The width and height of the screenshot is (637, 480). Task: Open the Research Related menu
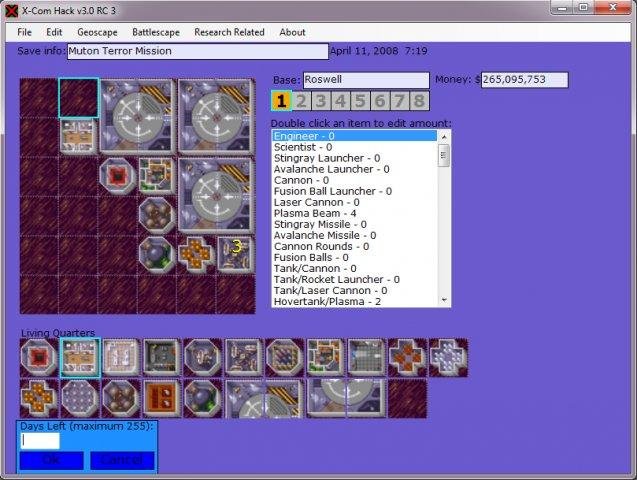pos(229,32)
